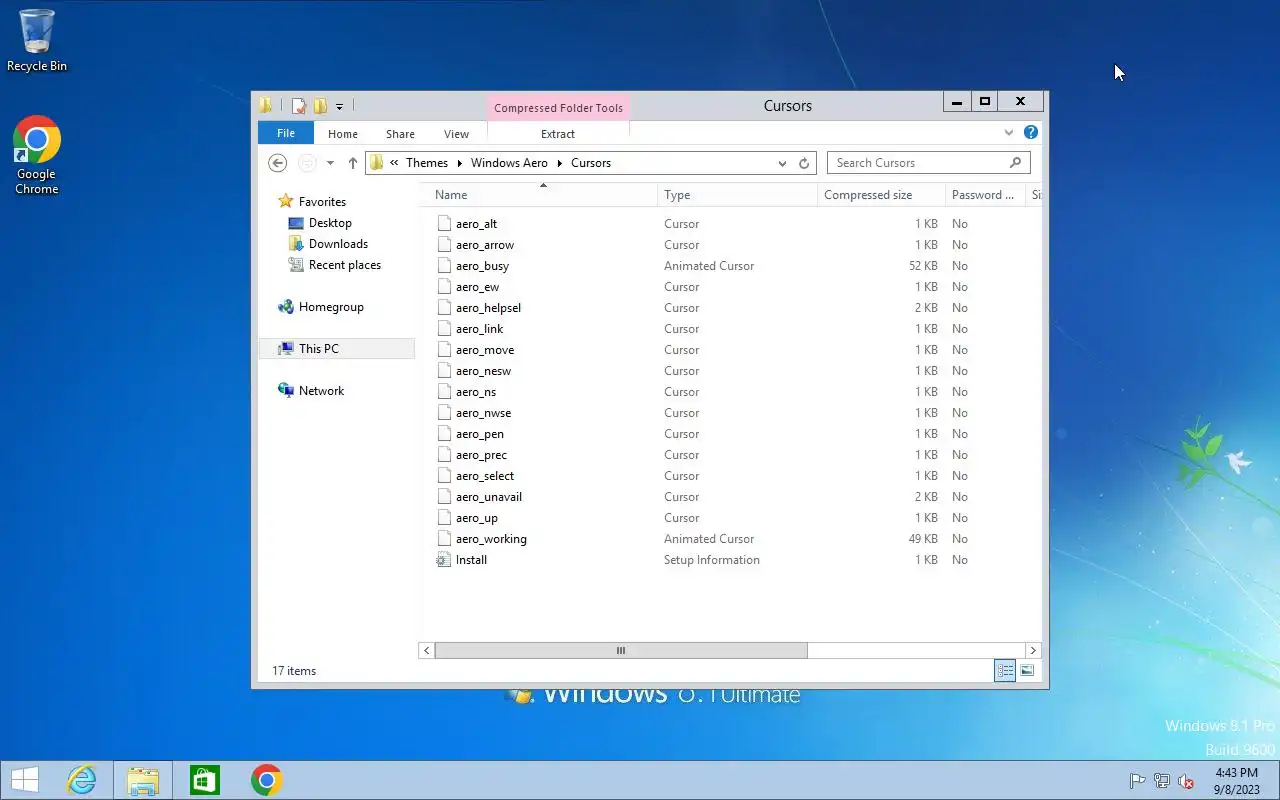Open the Windows Store taskbar icon

point(205,780)
